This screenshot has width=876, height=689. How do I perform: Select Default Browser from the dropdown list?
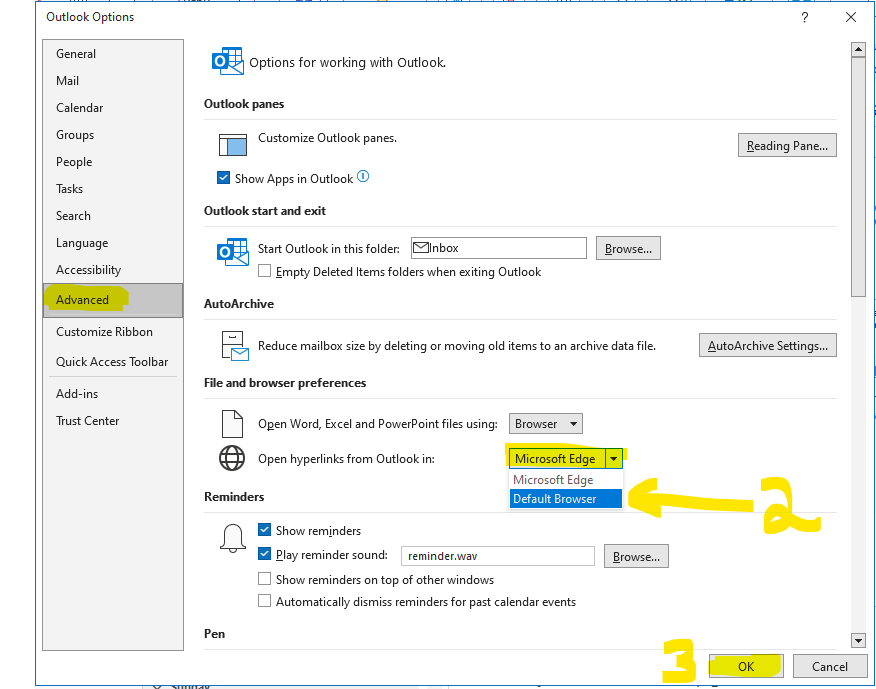[x=566, y=499]
